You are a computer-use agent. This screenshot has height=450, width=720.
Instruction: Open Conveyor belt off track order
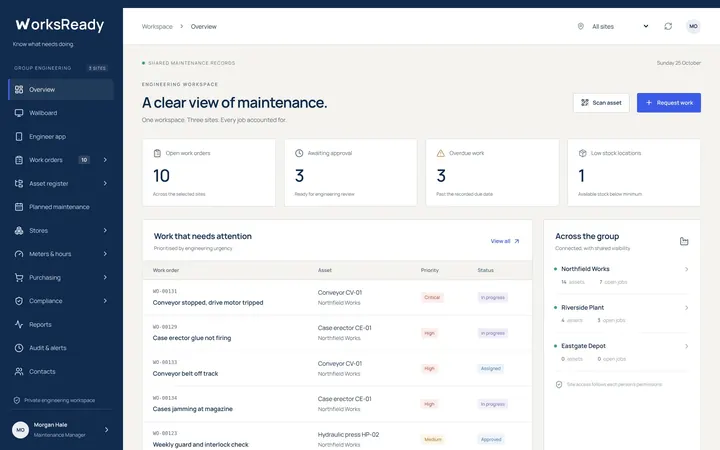[x=185, y=374]
